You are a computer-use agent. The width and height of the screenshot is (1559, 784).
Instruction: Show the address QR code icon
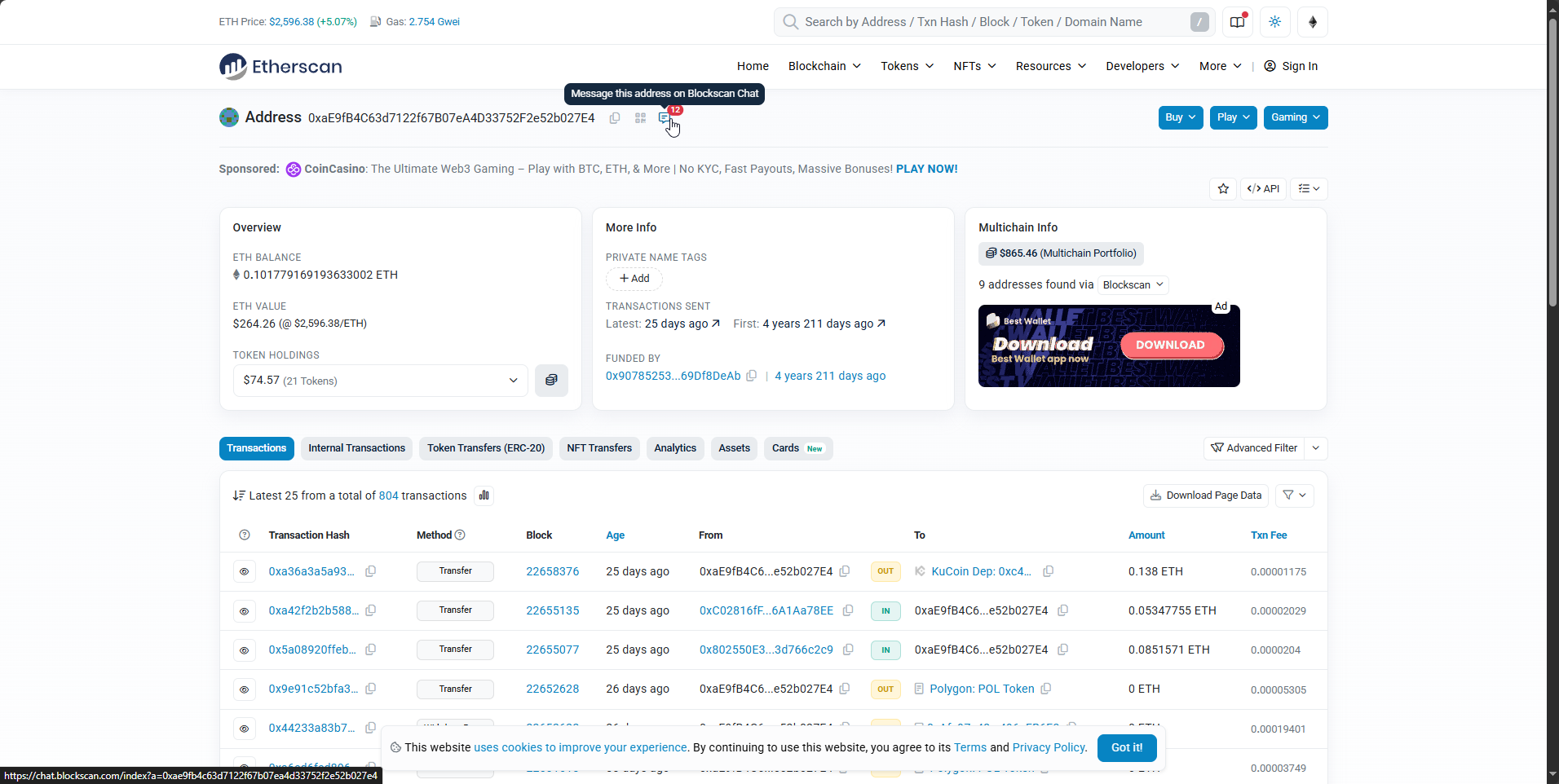click(640, 118)
